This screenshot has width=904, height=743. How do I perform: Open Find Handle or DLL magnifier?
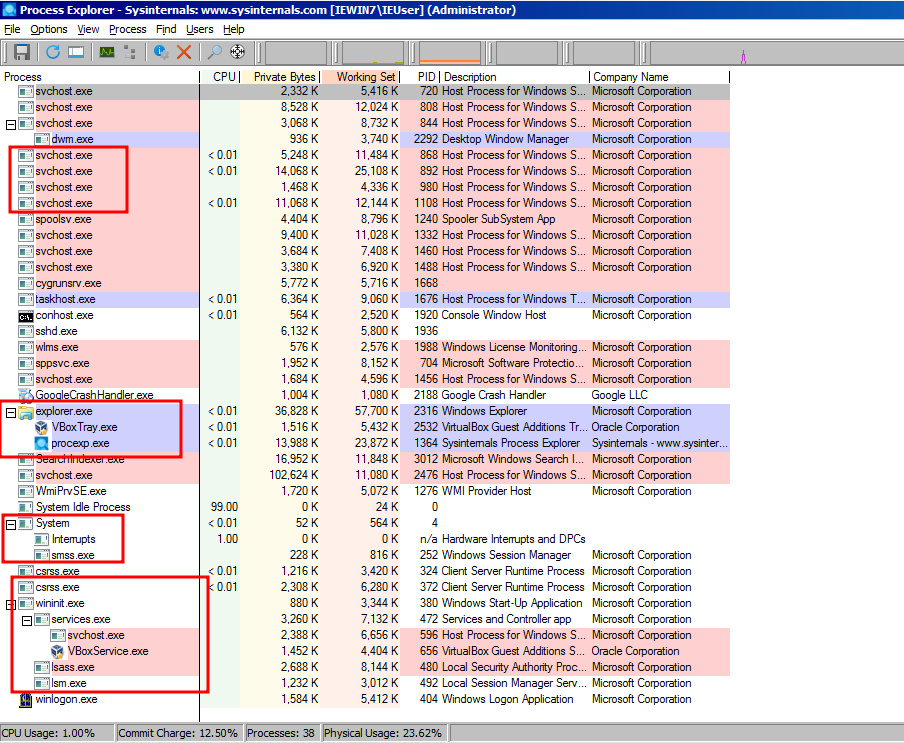pyautogui.click(x=214, y=52)
